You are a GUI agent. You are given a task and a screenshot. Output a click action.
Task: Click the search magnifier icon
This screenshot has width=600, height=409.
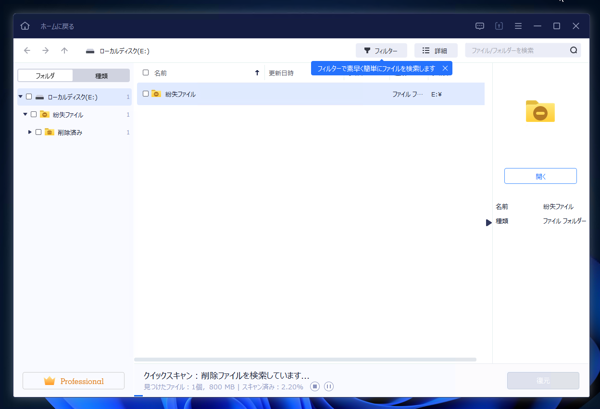tap(573, 50)
